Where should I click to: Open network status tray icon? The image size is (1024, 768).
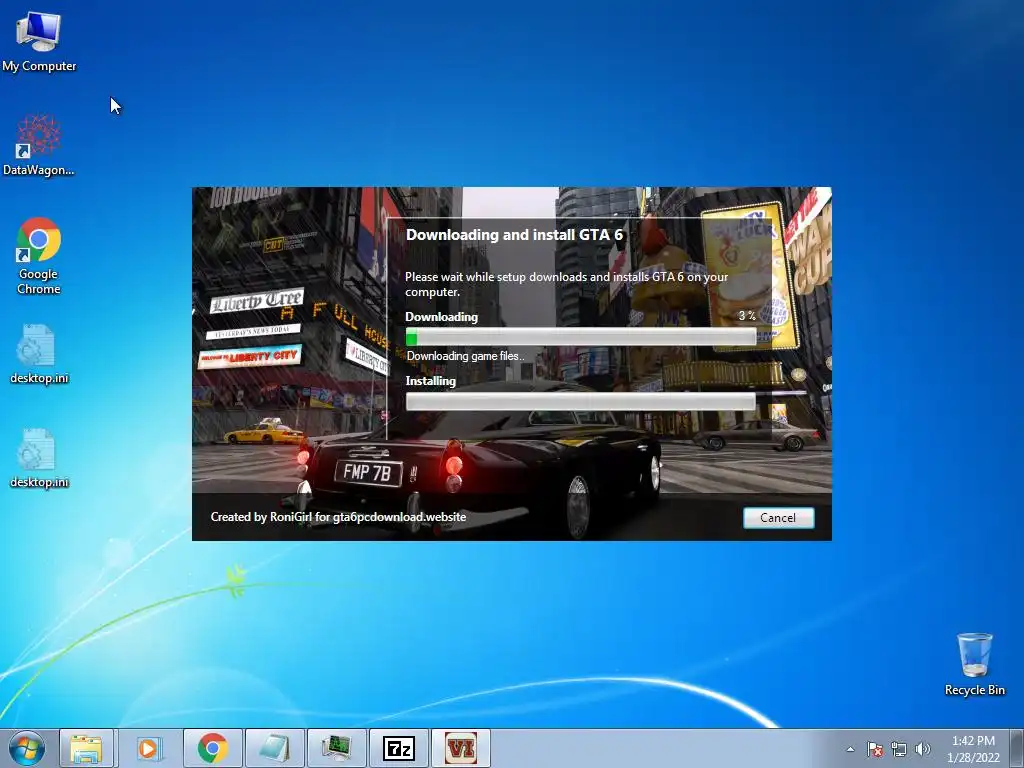[899, 749]
